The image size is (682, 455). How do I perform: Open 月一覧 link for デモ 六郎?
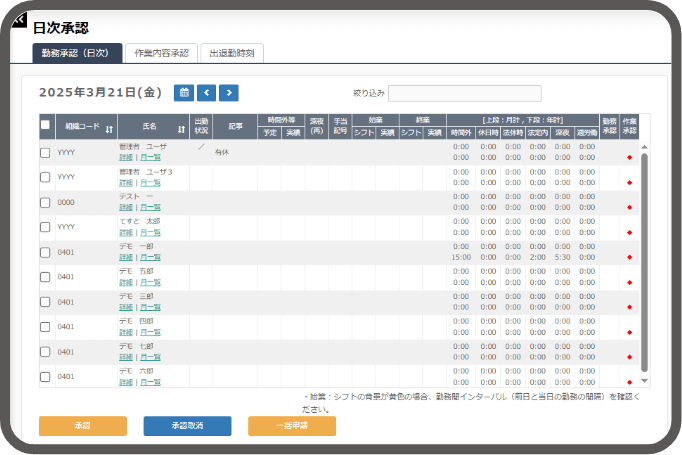[150, 382]
